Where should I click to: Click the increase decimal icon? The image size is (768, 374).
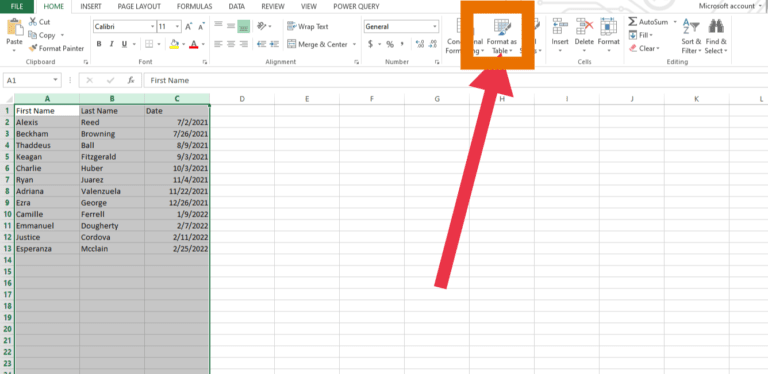pos(419,44)
